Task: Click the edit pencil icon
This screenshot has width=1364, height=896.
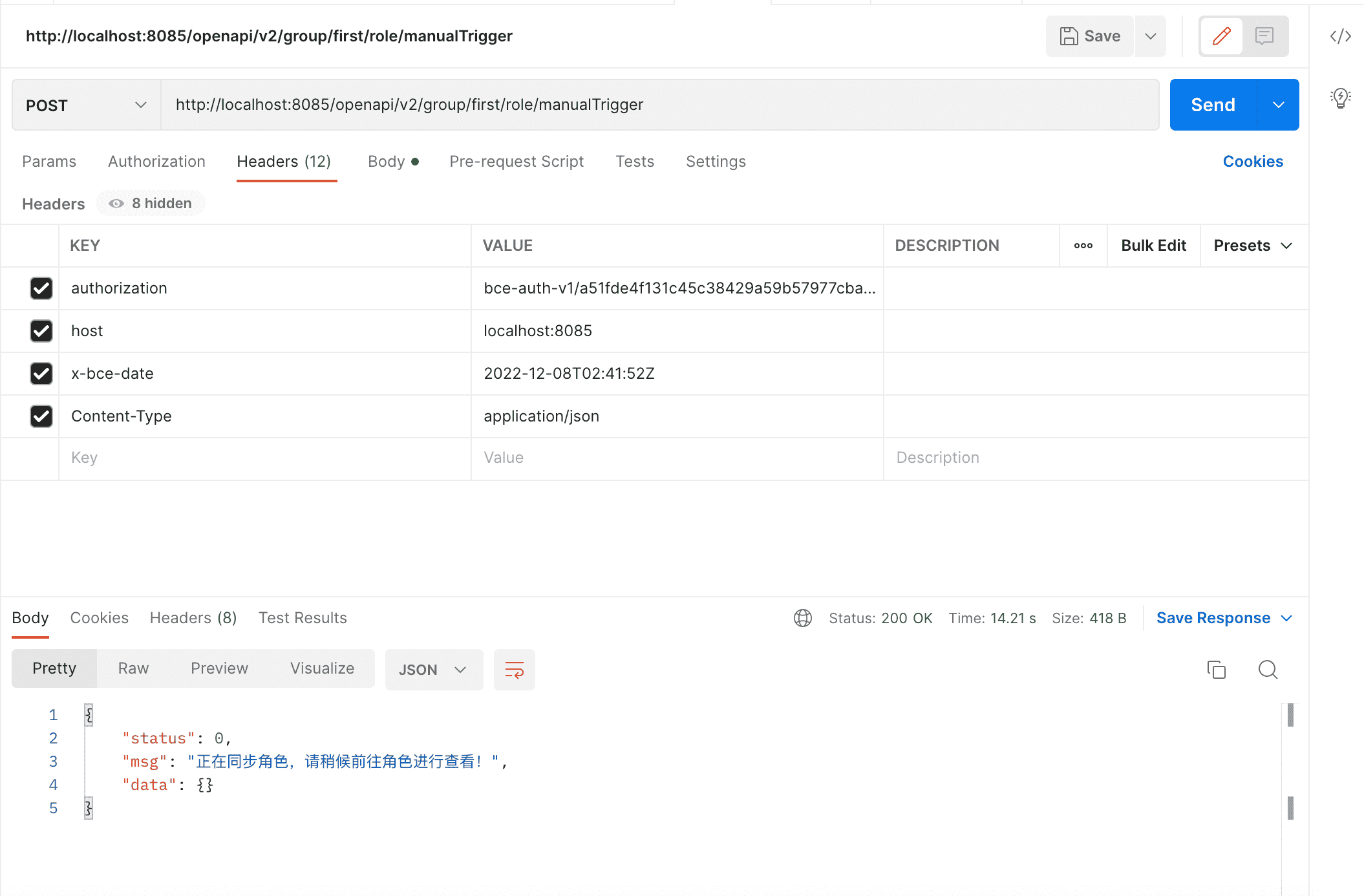Action: coord(1221,37)
